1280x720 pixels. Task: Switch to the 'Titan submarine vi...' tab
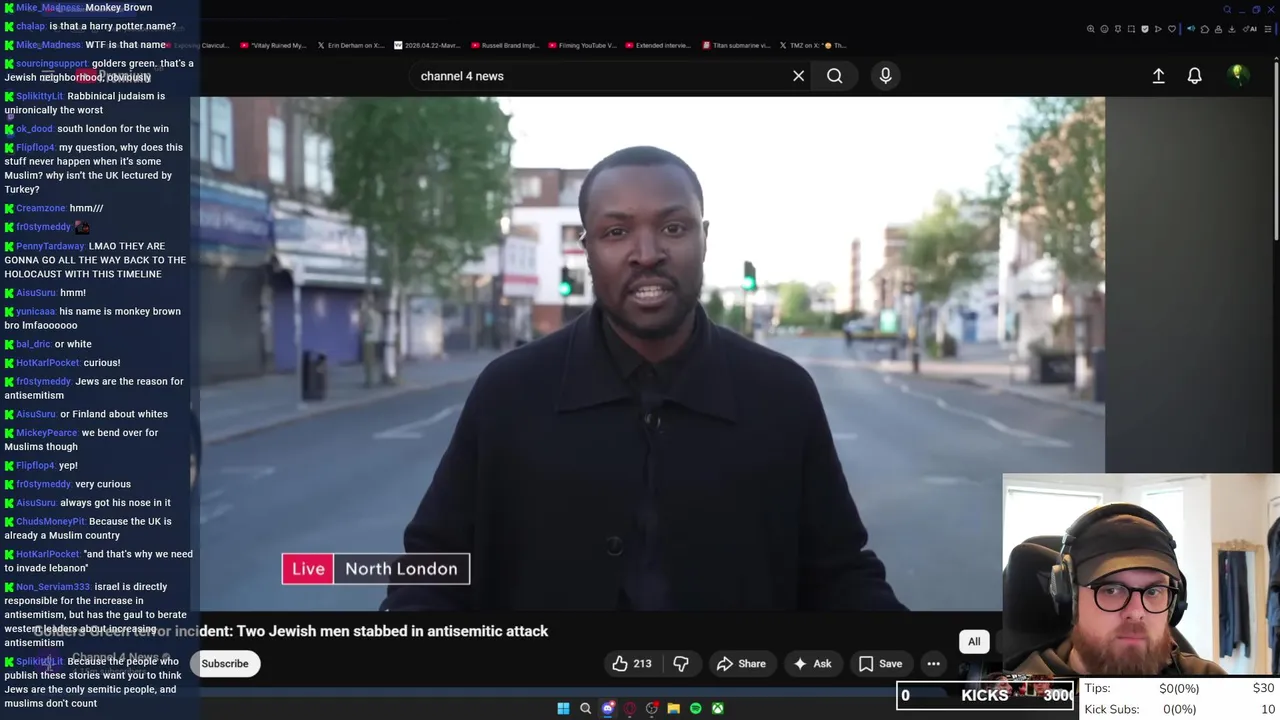[737, 45]
